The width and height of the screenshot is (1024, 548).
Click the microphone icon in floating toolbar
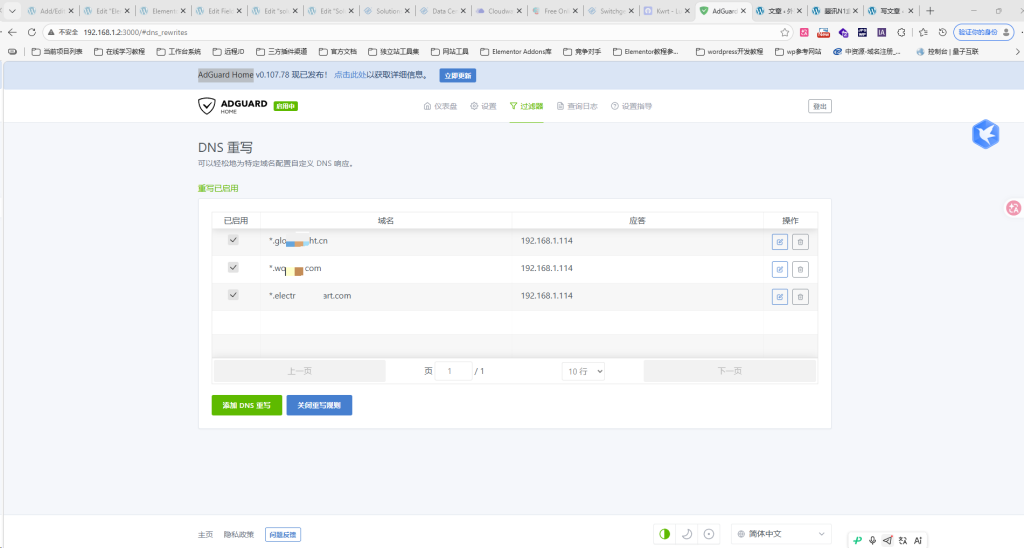point(872,540)
